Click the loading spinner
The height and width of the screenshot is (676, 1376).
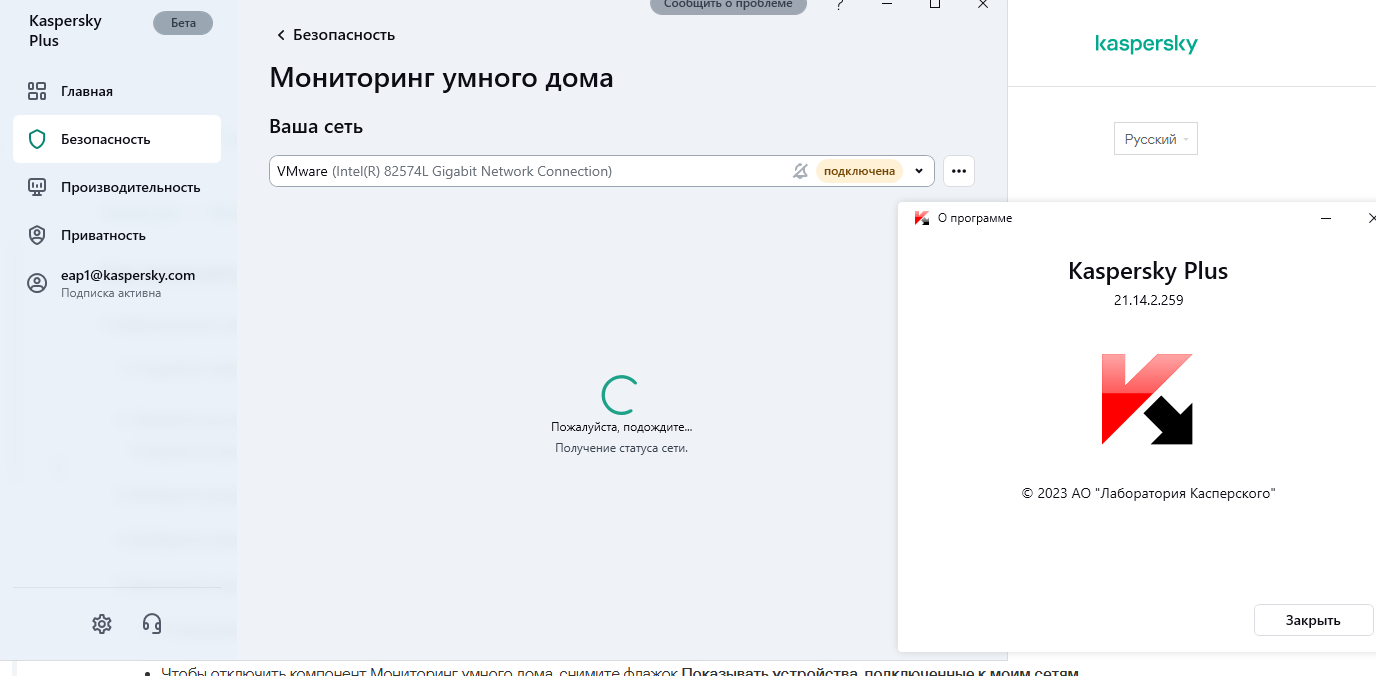(620, 395)
